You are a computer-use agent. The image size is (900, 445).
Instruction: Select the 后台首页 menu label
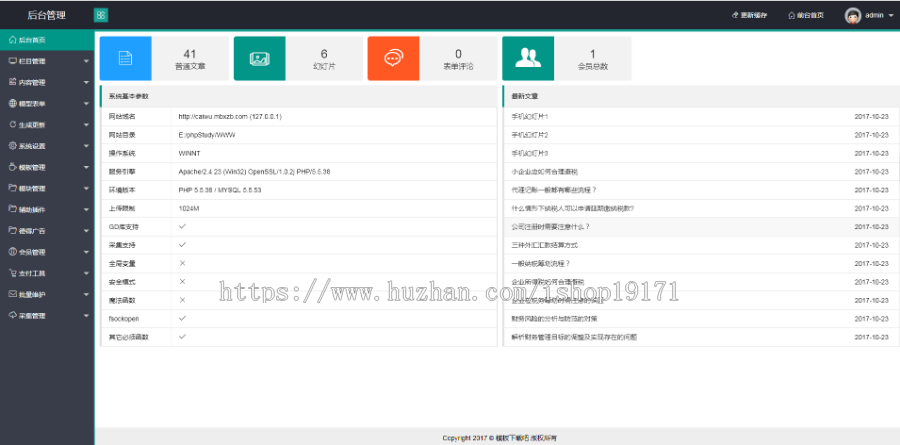(32, 40)
